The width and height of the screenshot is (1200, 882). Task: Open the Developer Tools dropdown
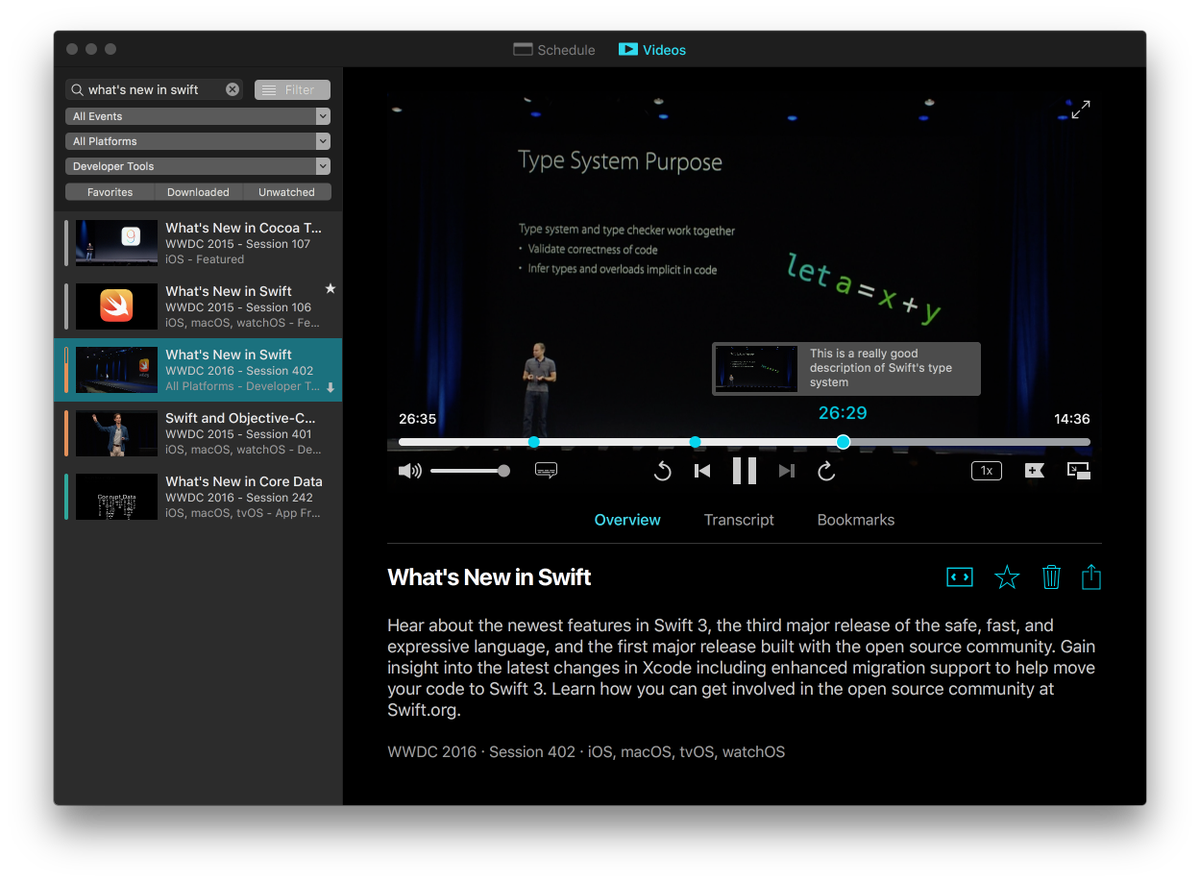[x=198, y=166]
